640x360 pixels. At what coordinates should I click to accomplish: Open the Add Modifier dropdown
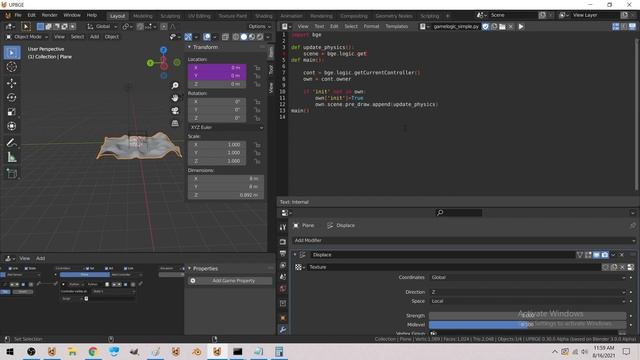(x=464, y=240)
